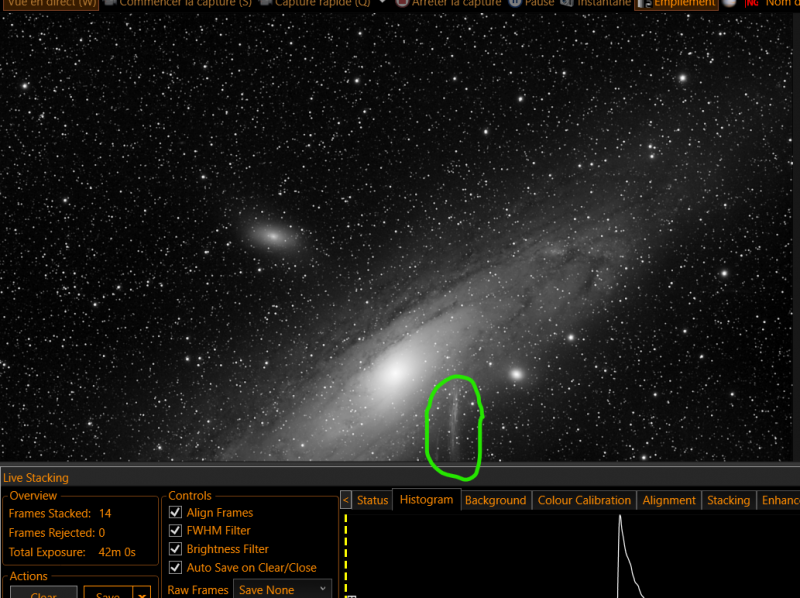800x598 pixels.
Task: Toggle the Empilement live stacking icon
Action: point(644,4)
